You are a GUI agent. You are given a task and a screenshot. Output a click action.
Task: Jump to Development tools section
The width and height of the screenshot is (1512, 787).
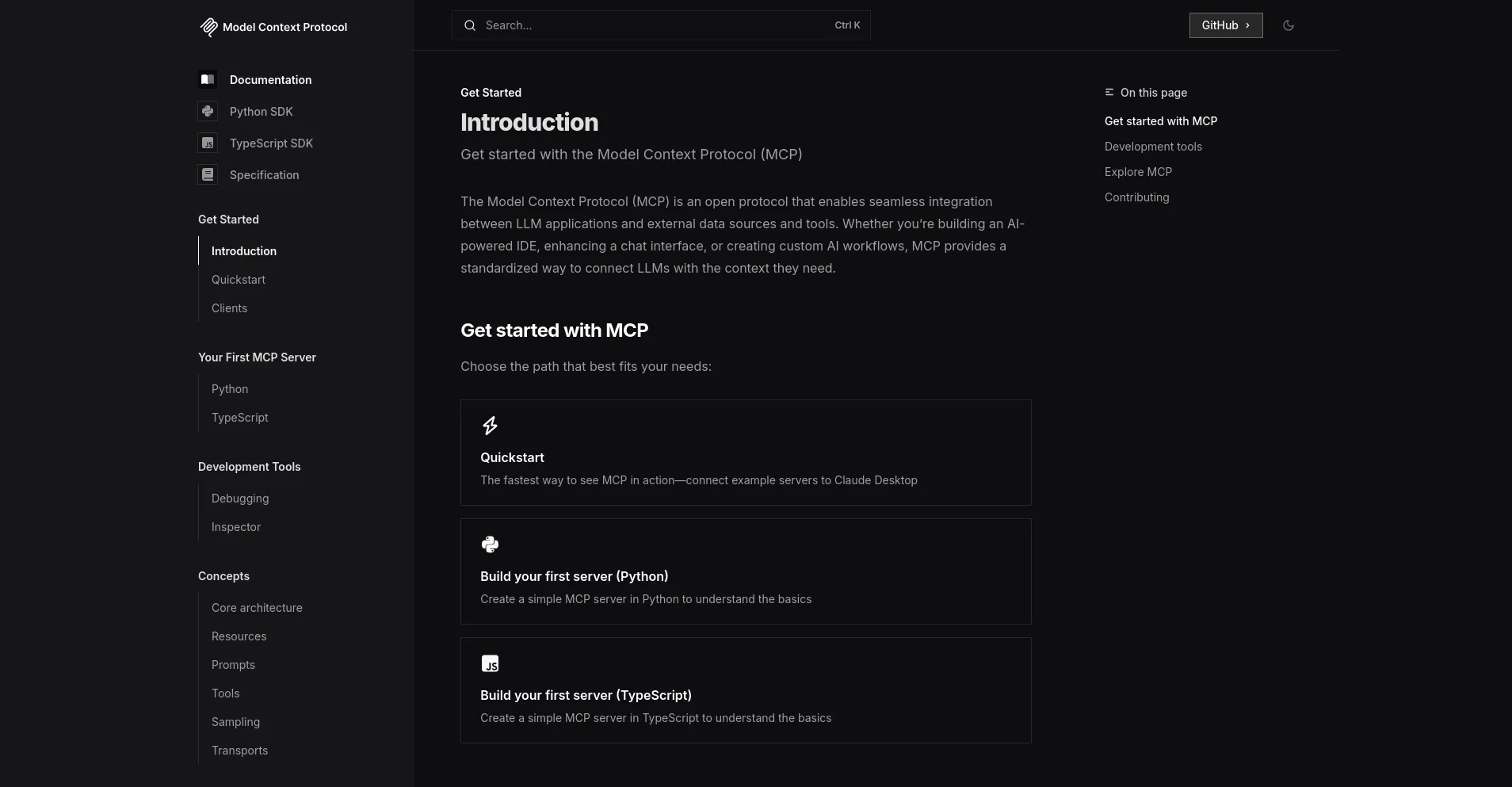(x=1153, y=147)
